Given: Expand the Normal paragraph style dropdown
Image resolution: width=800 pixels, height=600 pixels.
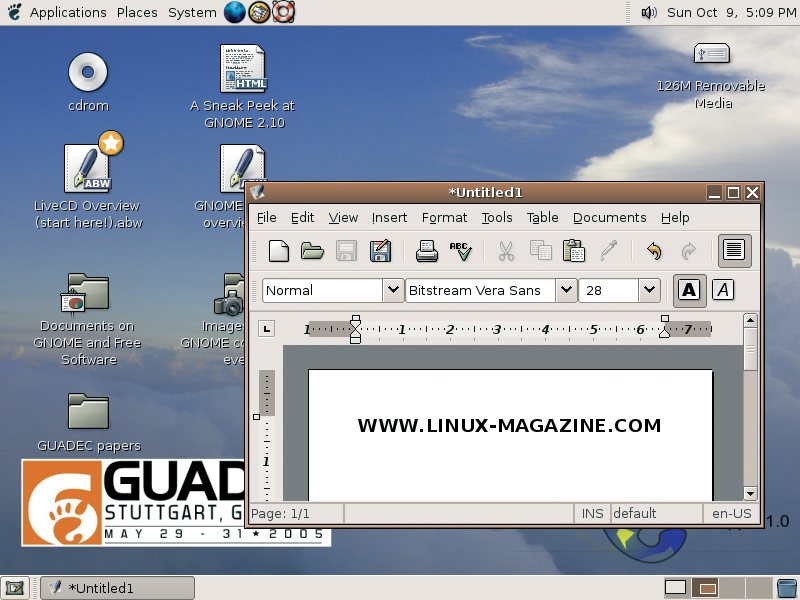Looking at the screenshot, I should (393, 290).
